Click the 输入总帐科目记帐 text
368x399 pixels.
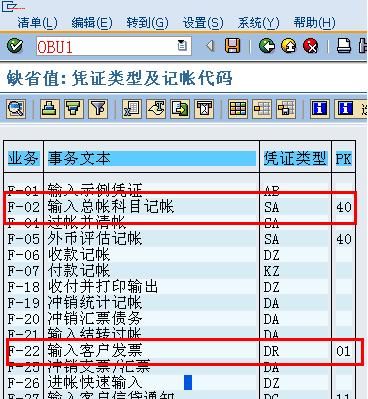point(111,207)
